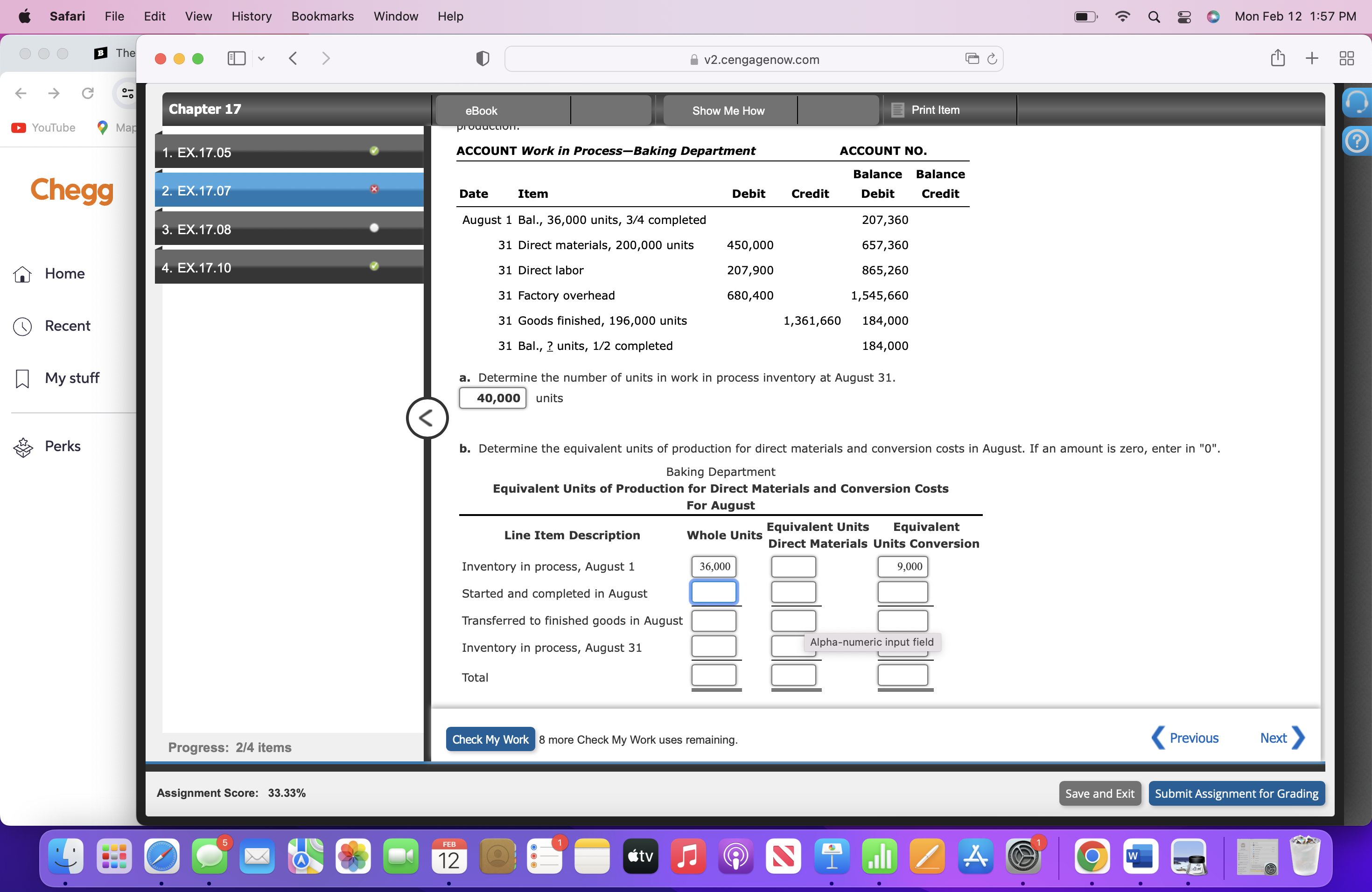Select exercise 3. EX.17.08
This screenshot has width=1372, height=892.
pos(289,229)
